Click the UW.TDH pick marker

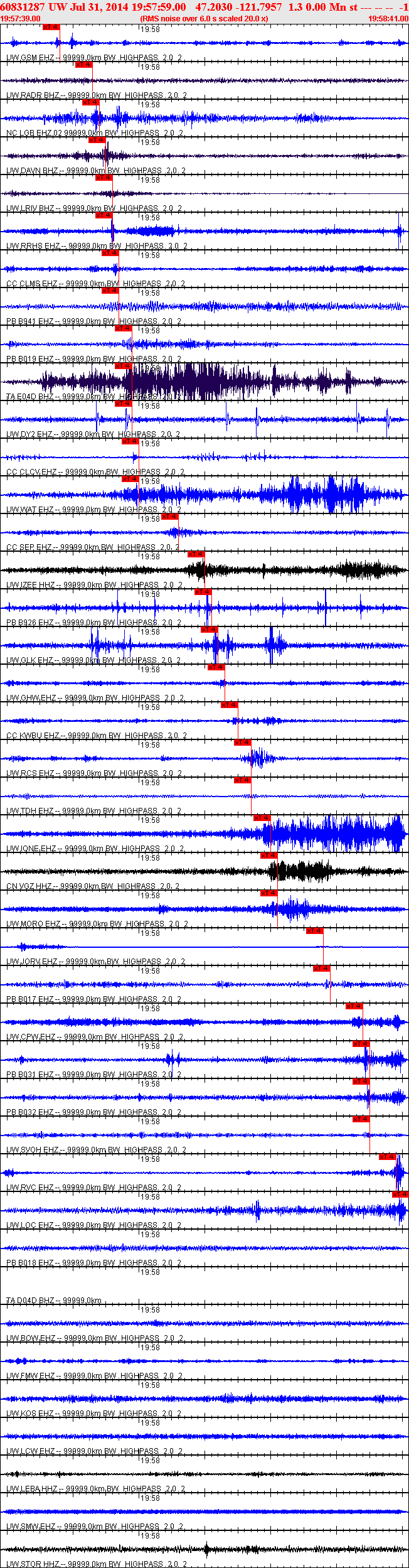(x=243, y=780)
